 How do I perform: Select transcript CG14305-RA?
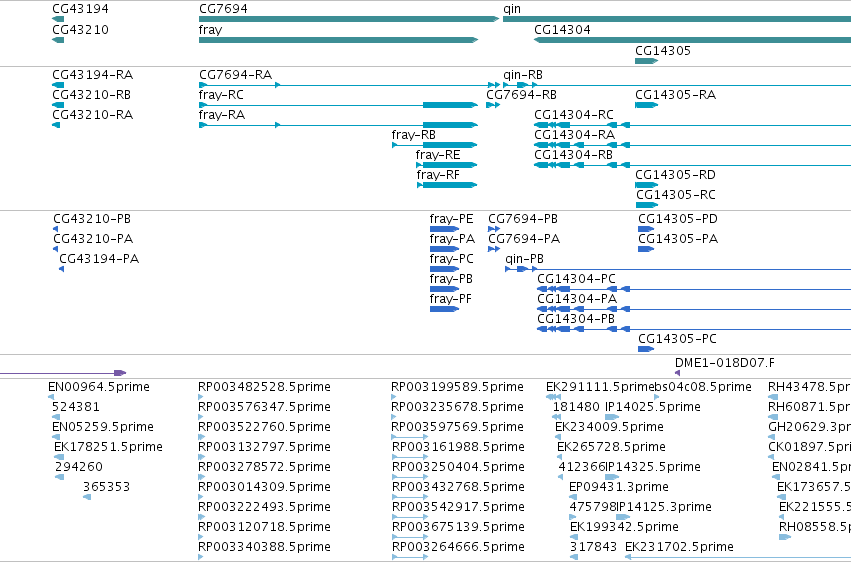[646, 105]
